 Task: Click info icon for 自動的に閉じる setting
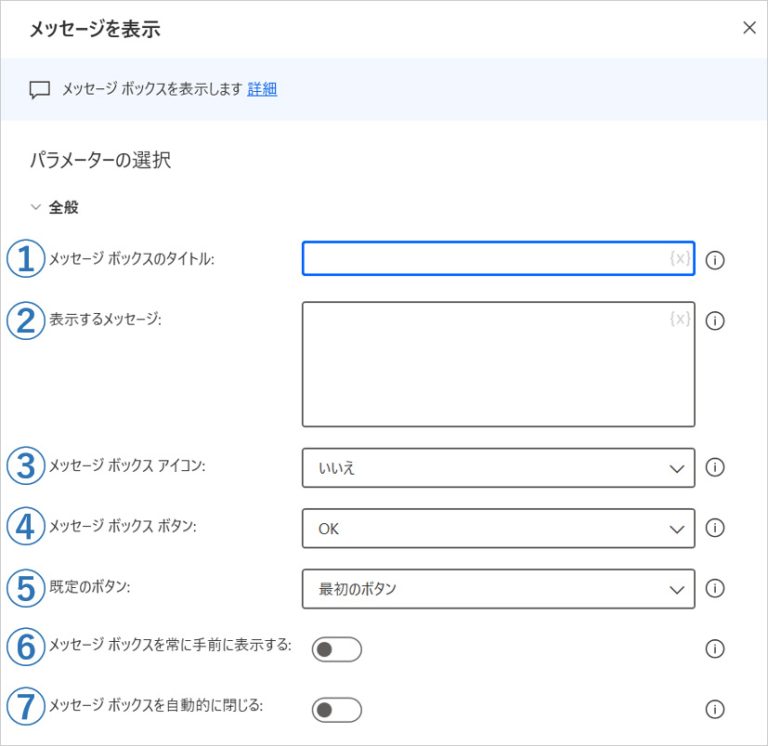point(715,709)
